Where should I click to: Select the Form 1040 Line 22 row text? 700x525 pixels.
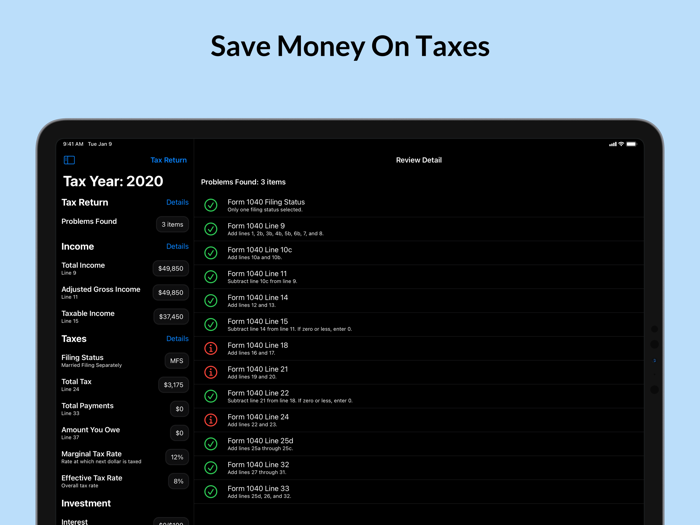290,396
